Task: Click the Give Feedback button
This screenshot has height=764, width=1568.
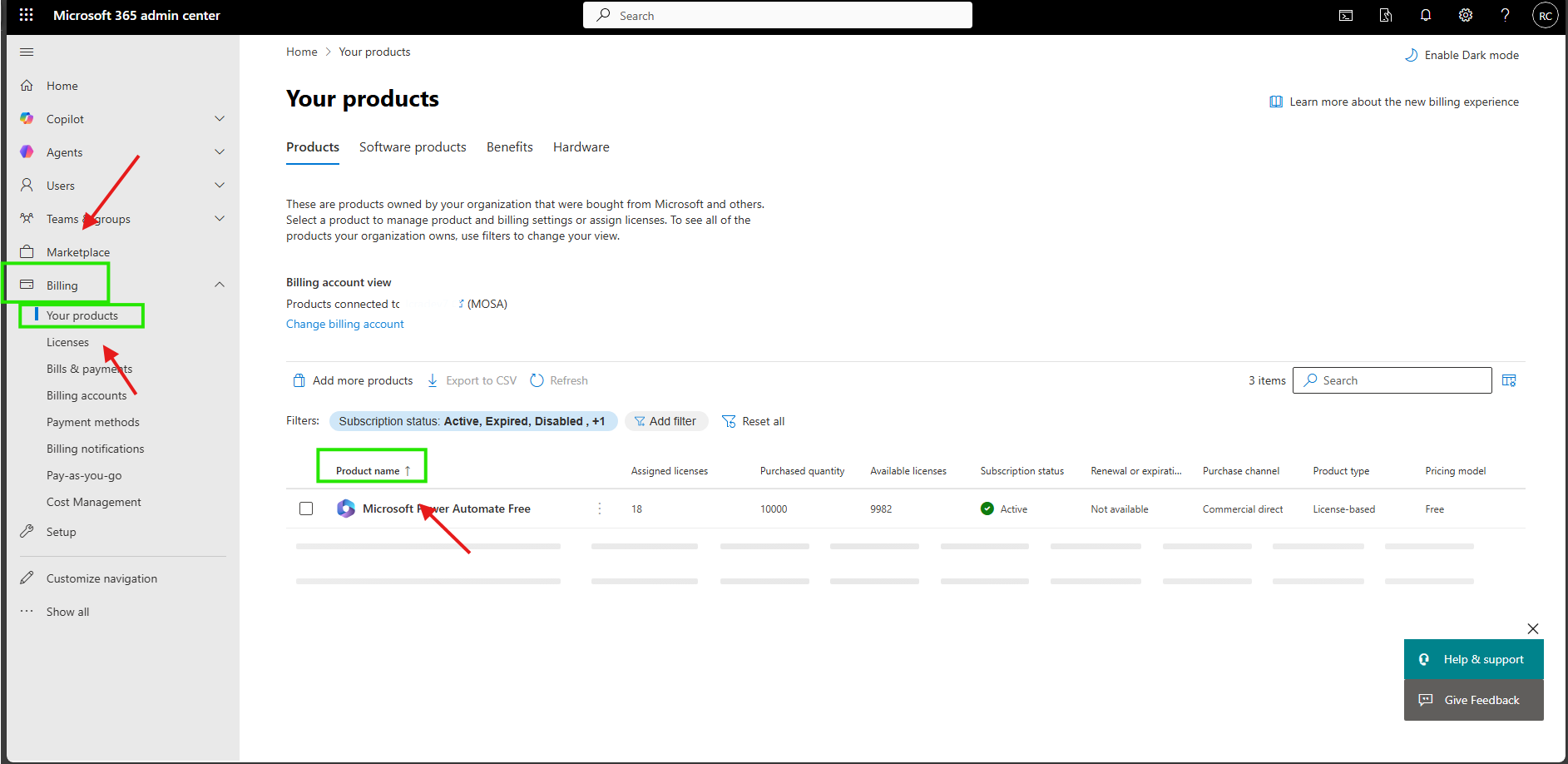Action: [x=1474, y=700]
